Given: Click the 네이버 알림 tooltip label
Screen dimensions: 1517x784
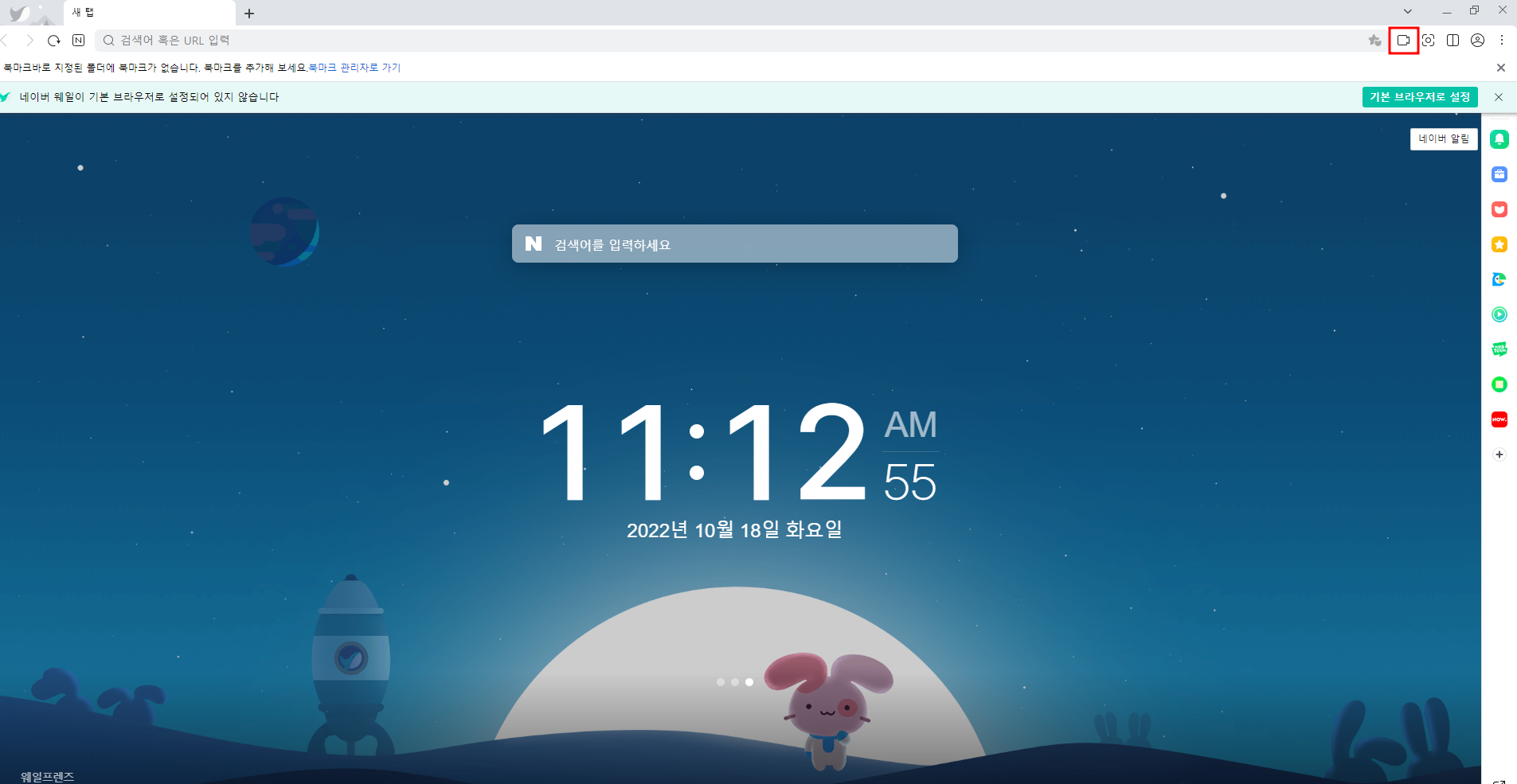Looking at the screenshot, I should tap(1444, 139).
